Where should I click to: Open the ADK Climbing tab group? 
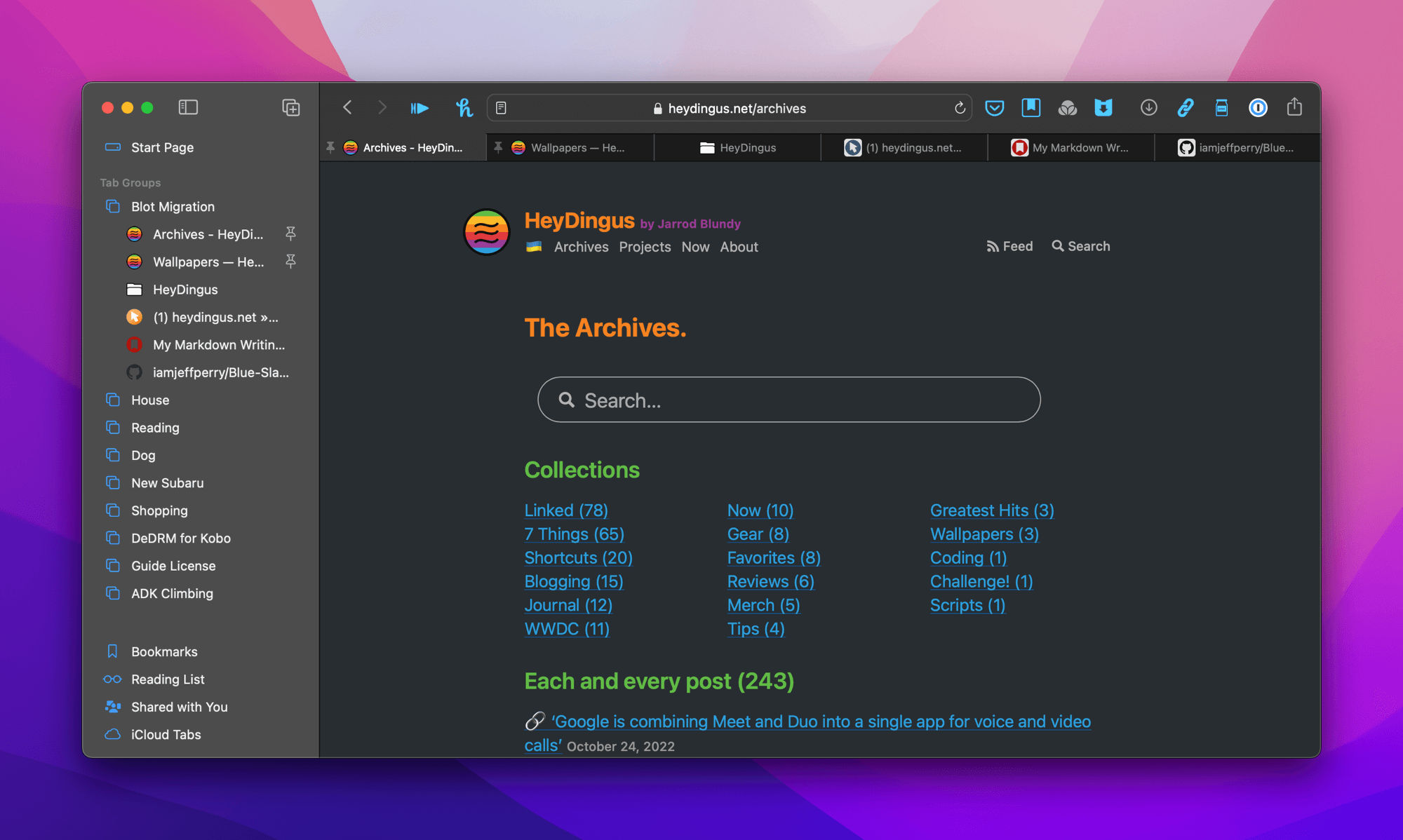tap(172, 593)
